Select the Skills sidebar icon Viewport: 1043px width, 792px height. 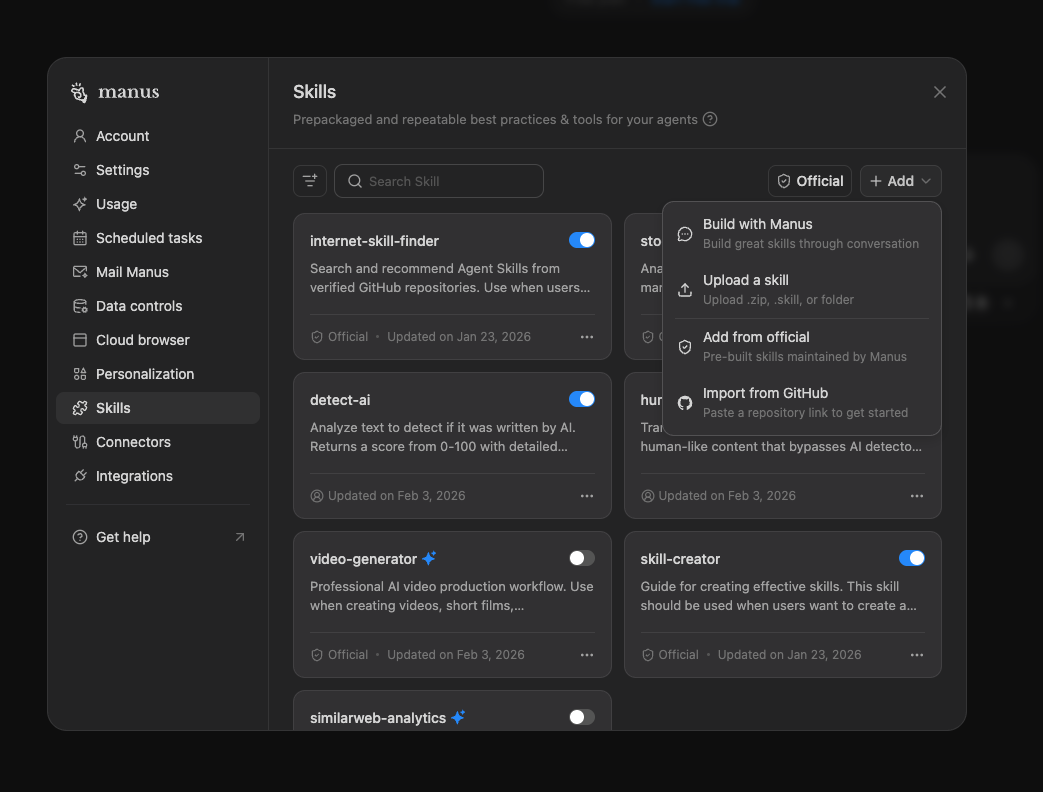[80, 408]
